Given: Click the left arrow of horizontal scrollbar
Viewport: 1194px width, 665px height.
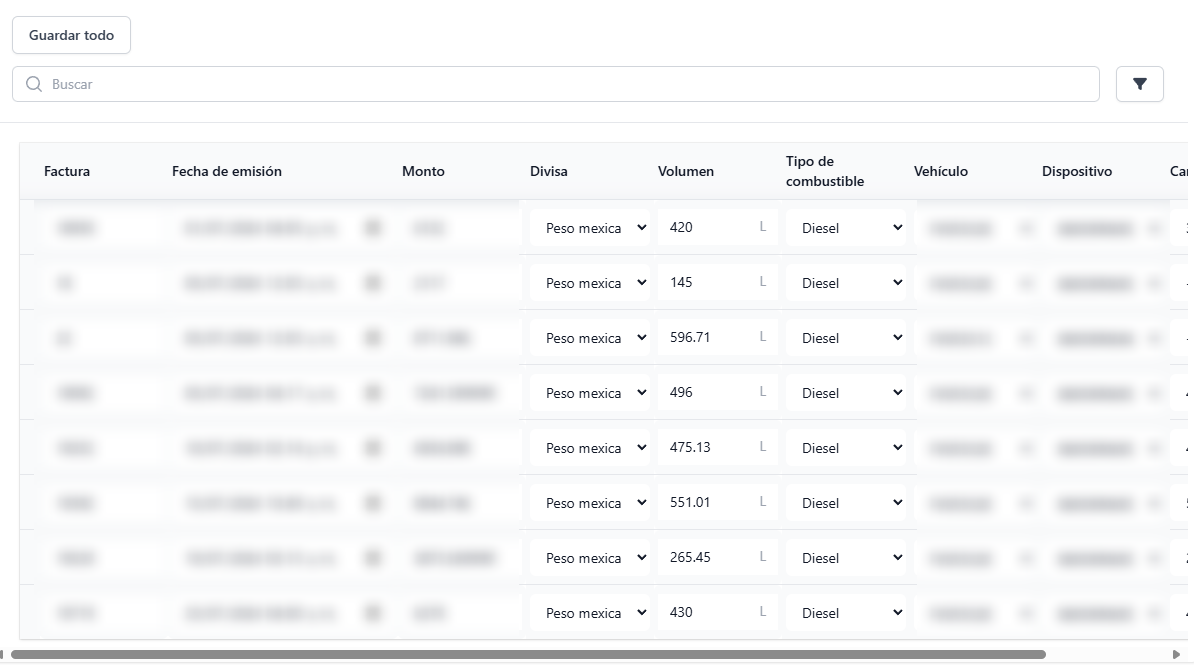Looking at the screenshot, I should point(3,655).
